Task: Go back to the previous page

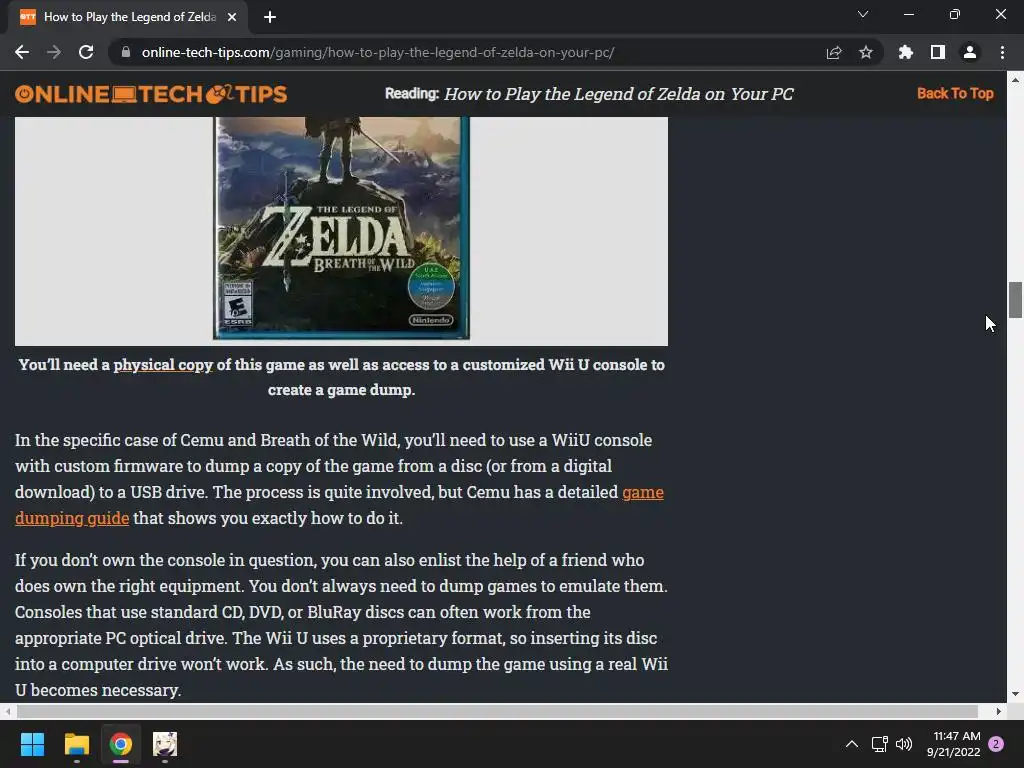Action: pos(22,52)
